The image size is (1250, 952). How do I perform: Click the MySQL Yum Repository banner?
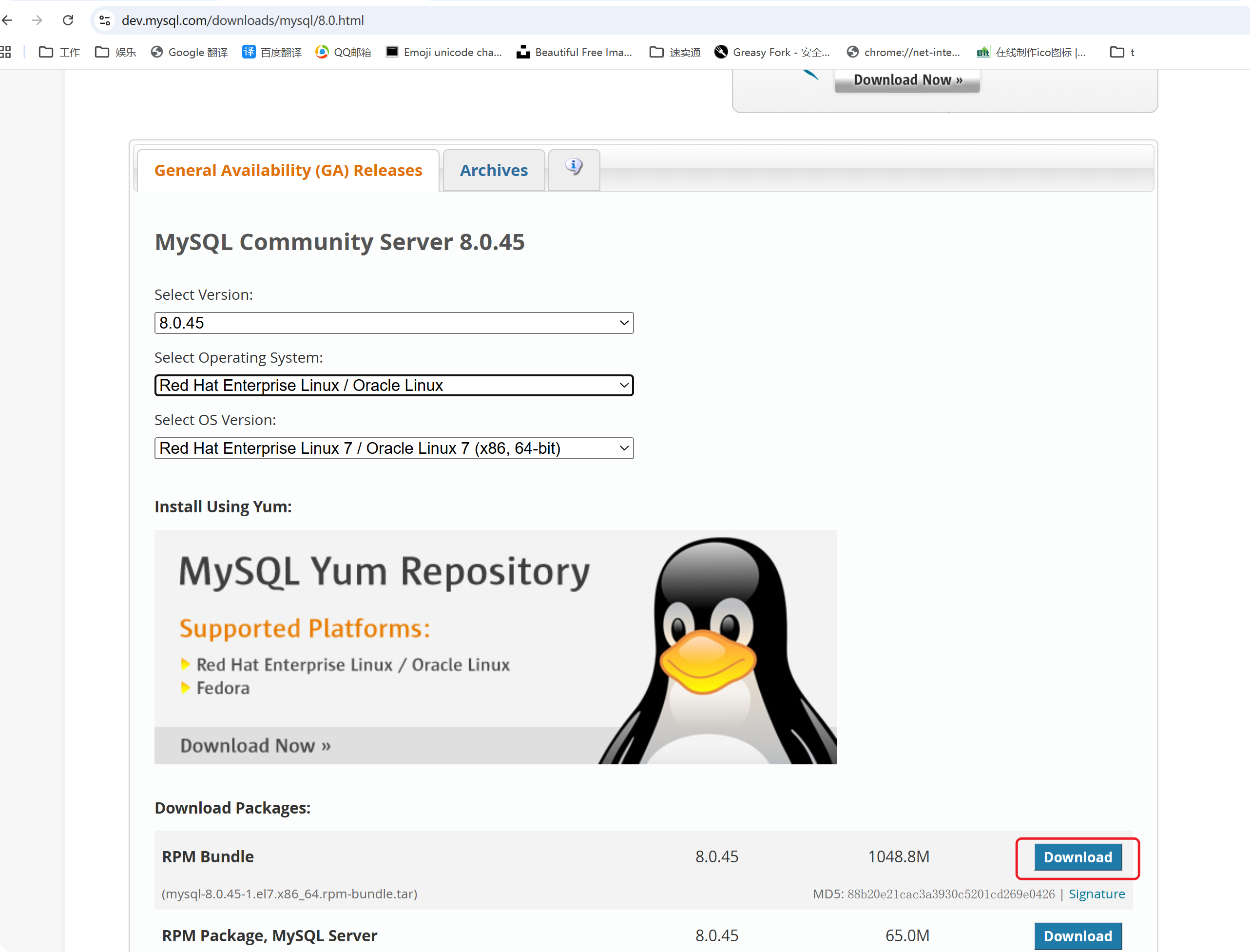point(495,646)
